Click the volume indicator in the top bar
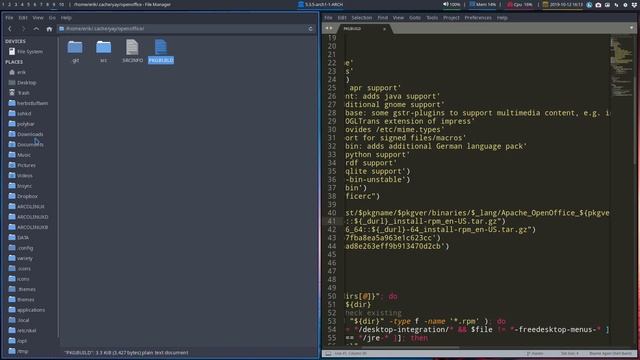The image size is (640, 360). [x=451, y=4]
